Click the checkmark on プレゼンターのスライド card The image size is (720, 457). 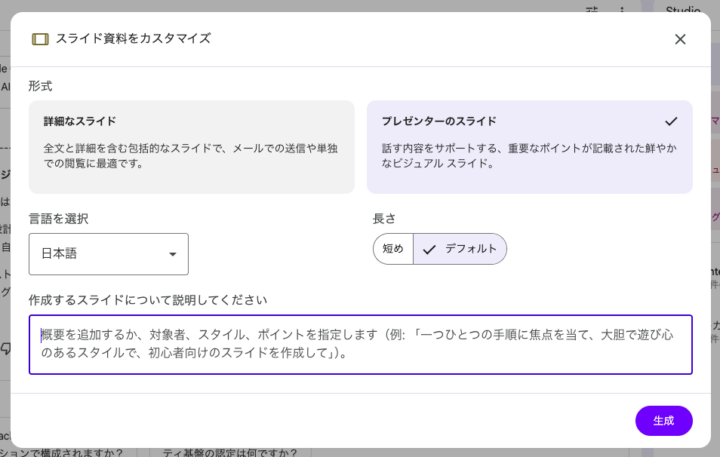[671, 121]
